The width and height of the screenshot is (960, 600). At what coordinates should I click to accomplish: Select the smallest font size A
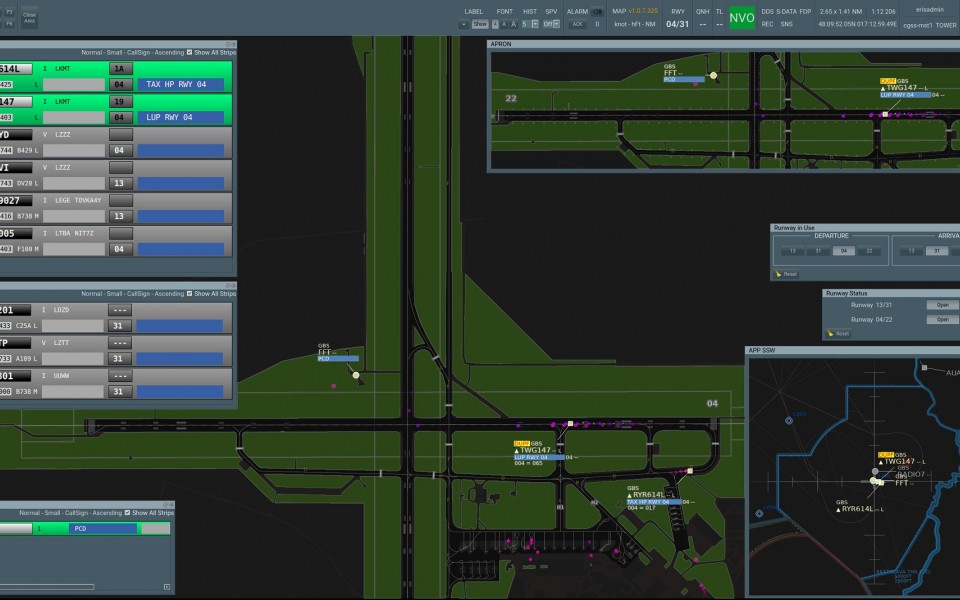(x=495, y=24)
